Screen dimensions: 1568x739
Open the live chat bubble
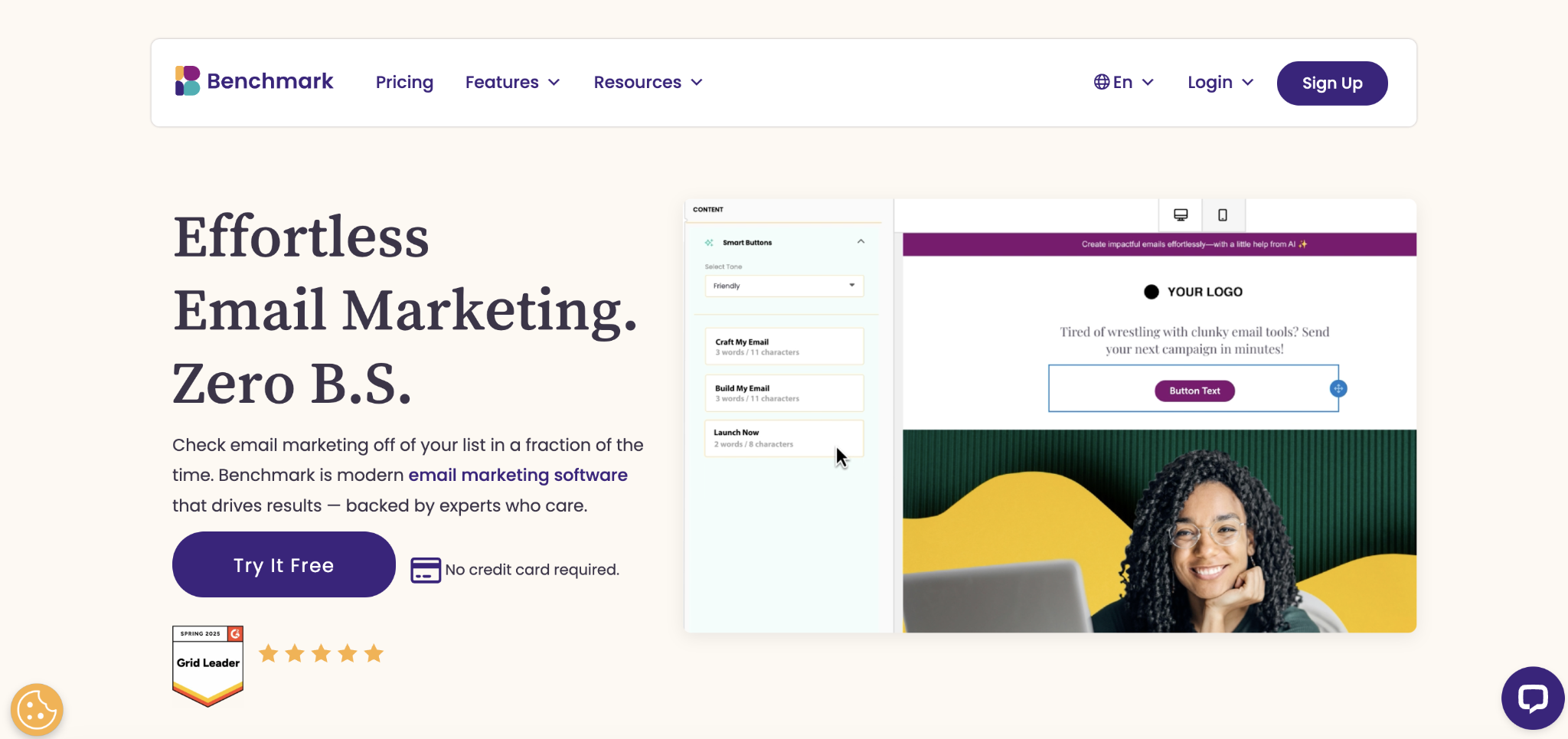point(1534,698)
